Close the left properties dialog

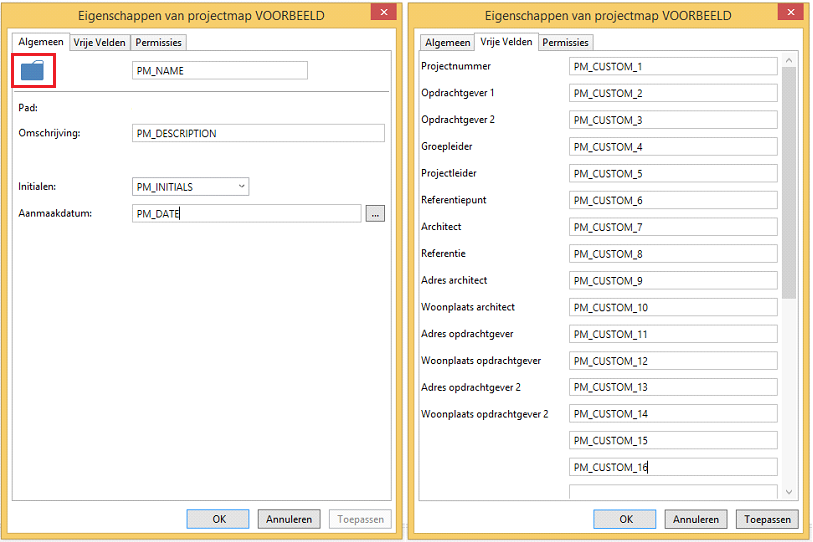[x=384, y=12]
